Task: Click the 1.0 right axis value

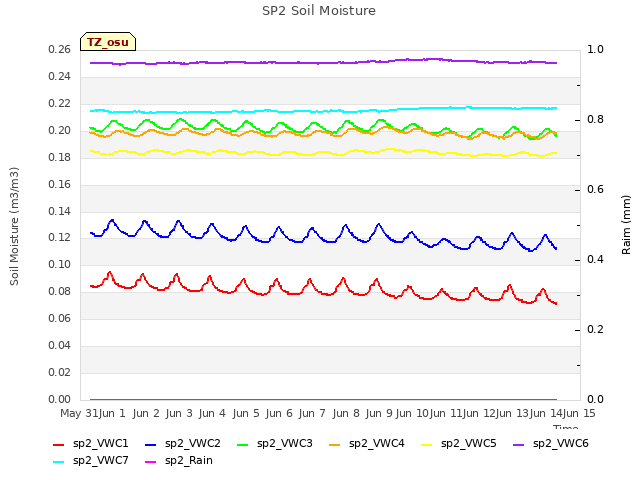Action: 596,50
